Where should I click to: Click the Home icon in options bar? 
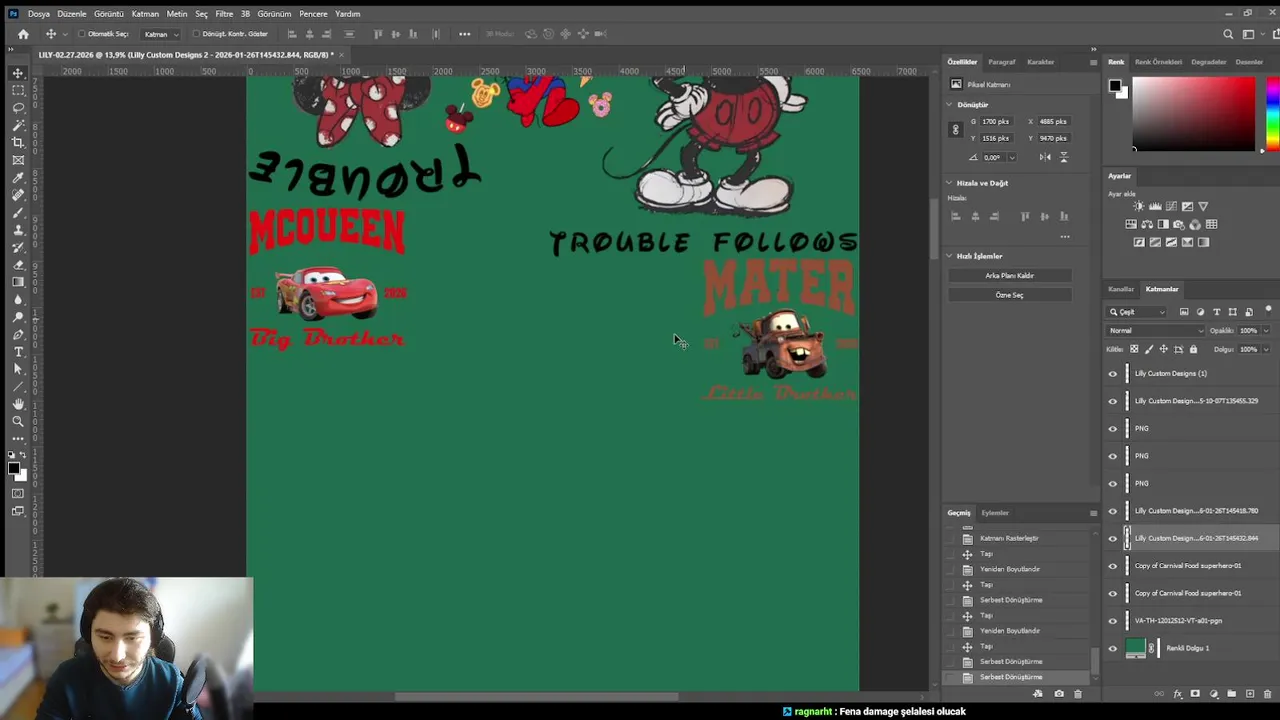[x=23, y=34]
